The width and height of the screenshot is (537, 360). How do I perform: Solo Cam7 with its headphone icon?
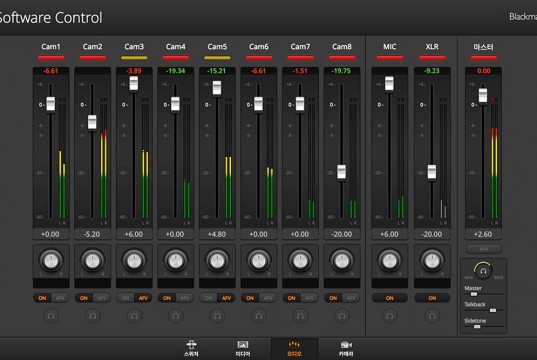click(300, 315)
